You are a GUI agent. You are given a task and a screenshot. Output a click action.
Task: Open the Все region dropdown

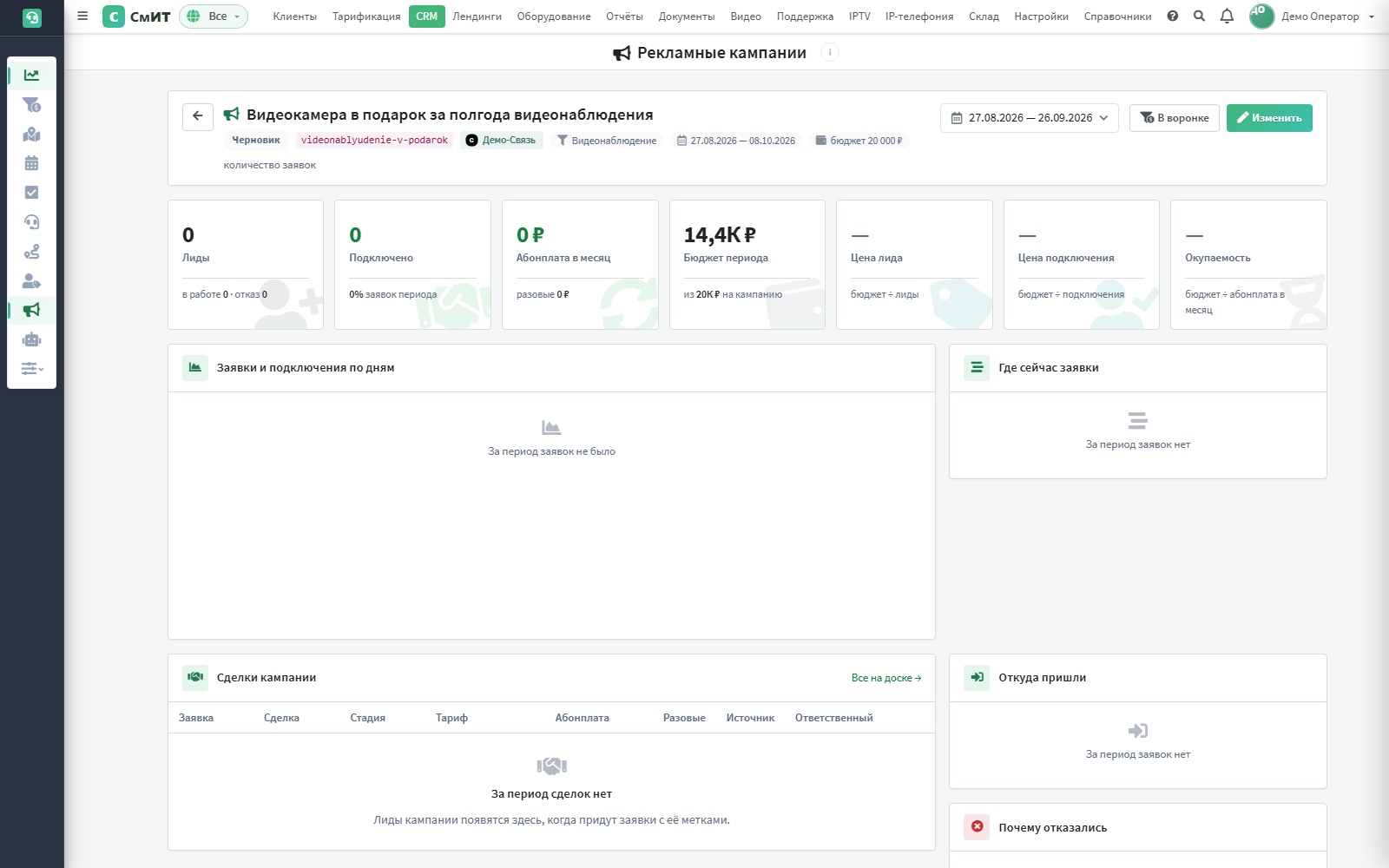(x=214, y=16)
